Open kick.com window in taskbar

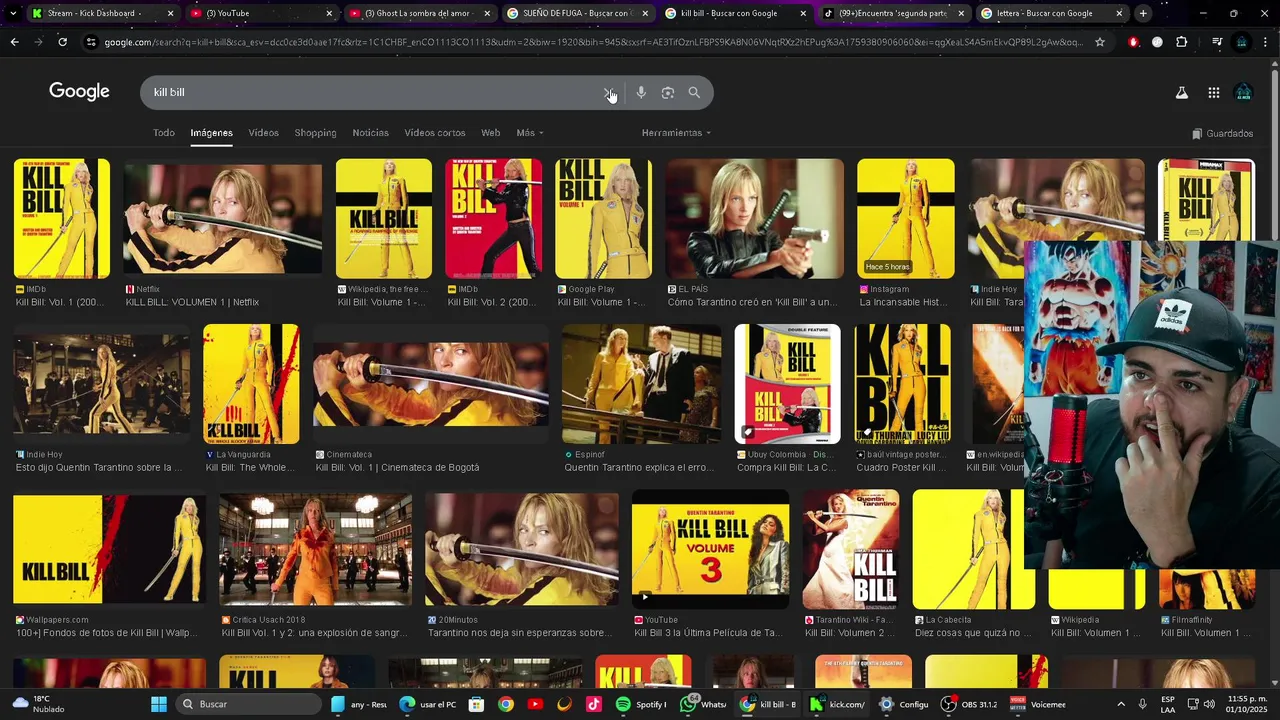(837, 704)
